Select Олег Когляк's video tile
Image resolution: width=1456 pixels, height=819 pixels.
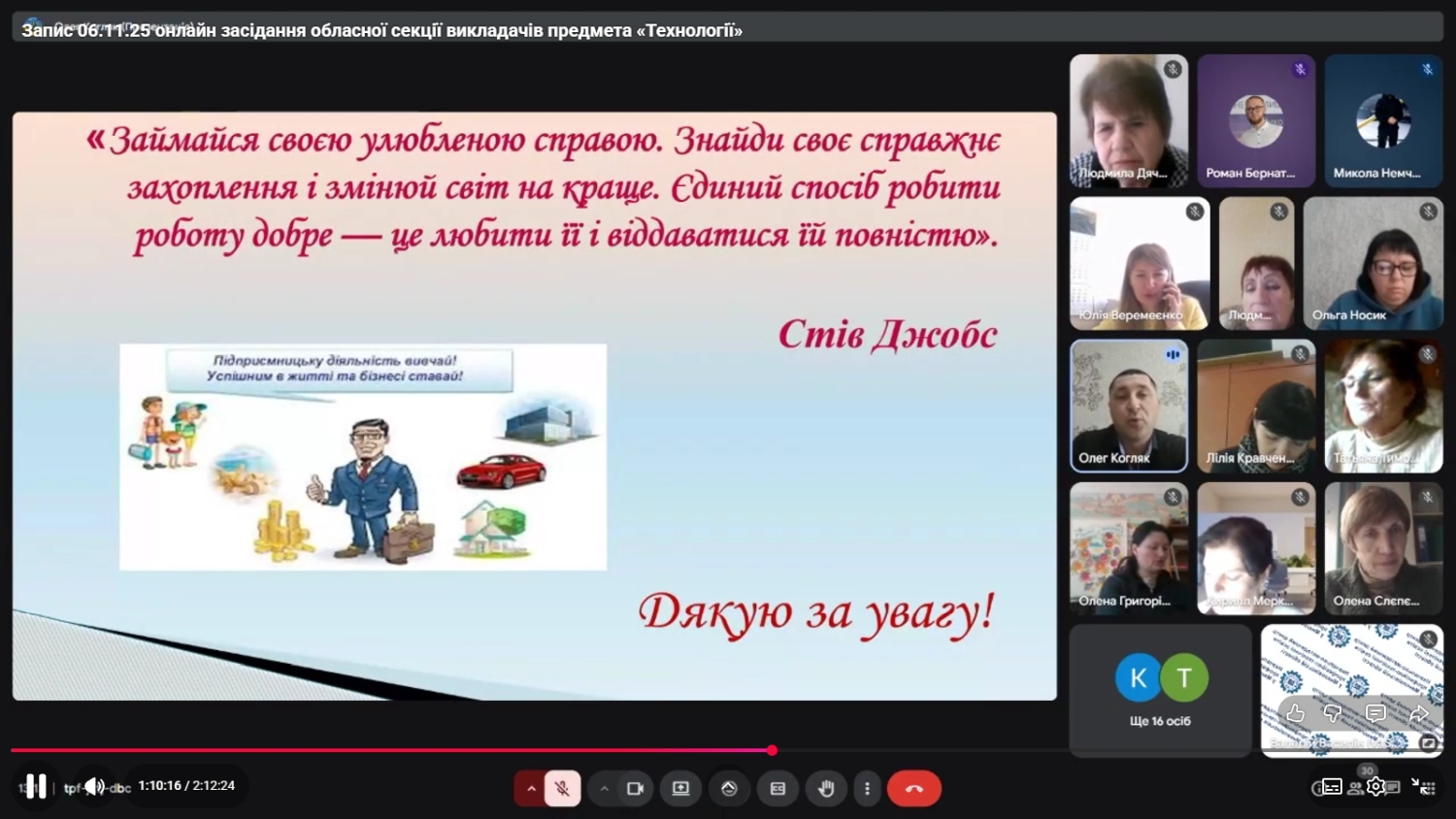click(x=1129, y=406)
